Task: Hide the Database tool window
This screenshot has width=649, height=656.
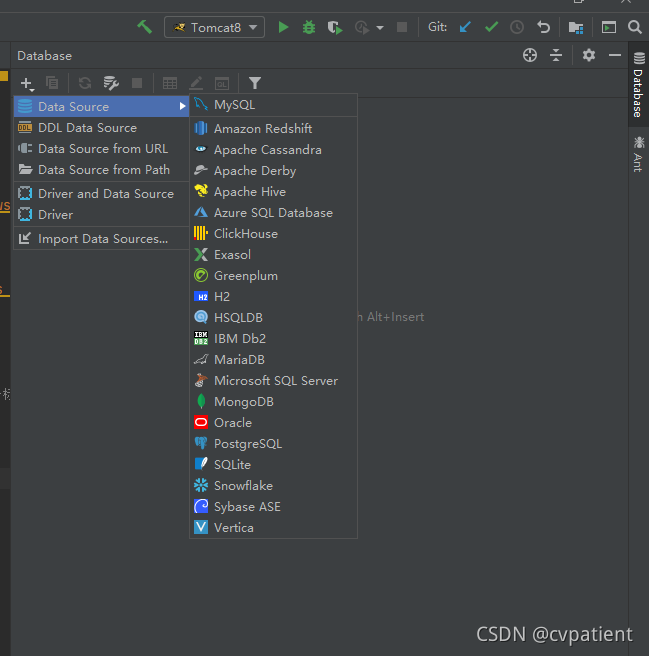Action: pos(615,55)
